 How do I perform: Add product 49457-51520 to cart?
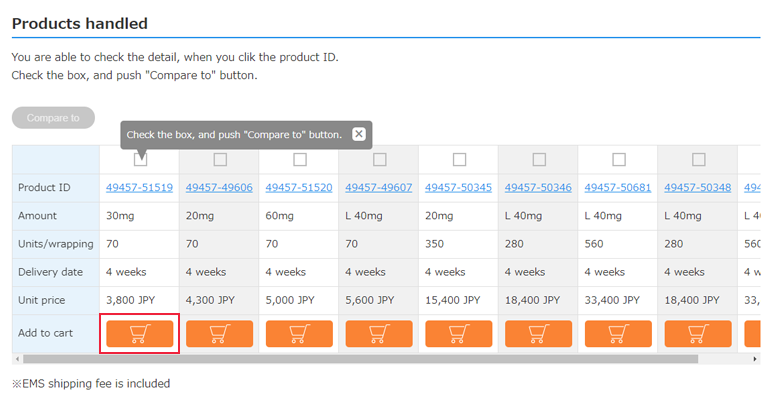point(299,334)
